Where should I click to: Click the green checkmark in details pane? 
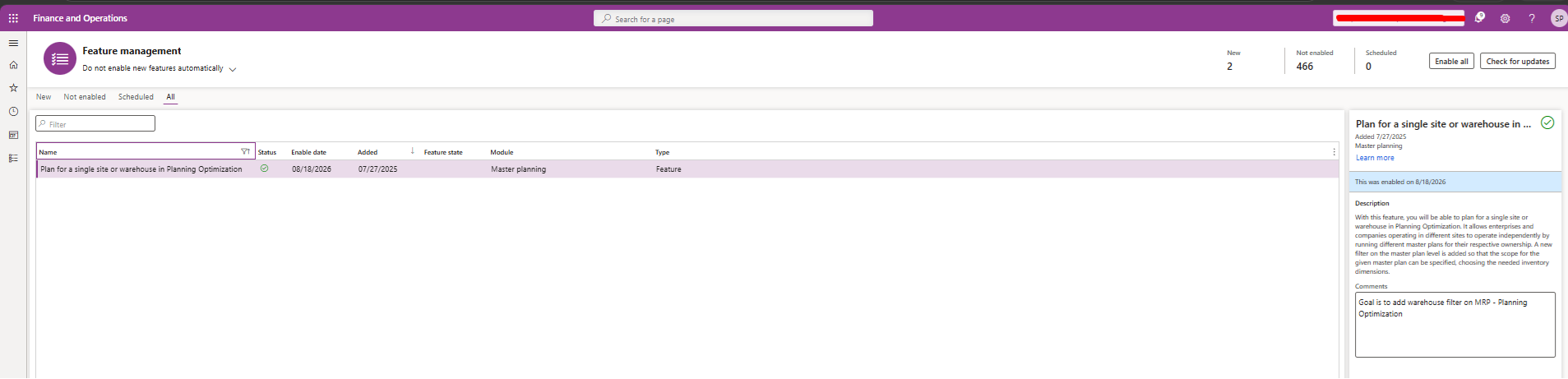1547,122
